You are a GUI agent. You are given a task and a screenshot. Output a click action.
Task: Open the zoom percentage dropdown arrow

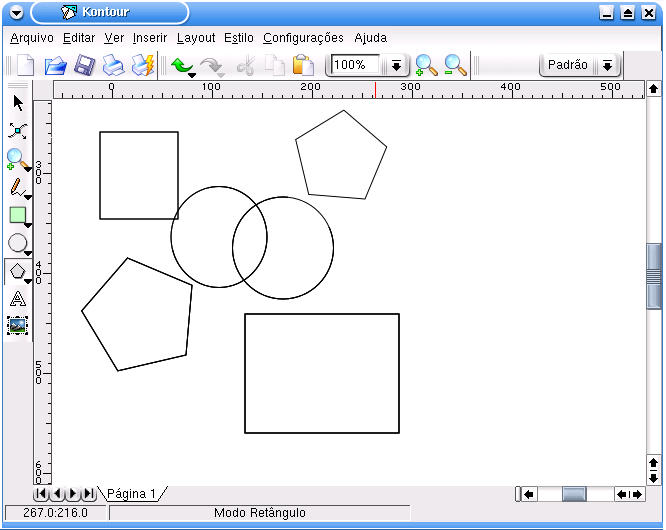pyautogui.click(x=396, y=65)
